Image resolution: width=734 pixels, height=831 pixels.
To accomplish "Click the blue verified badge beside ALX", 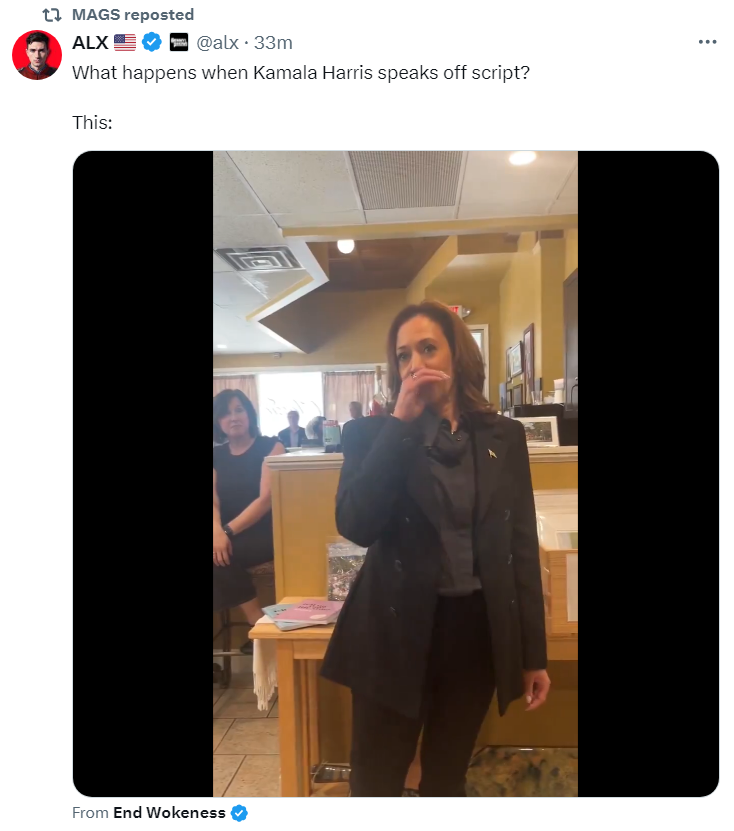I will 152,42.
